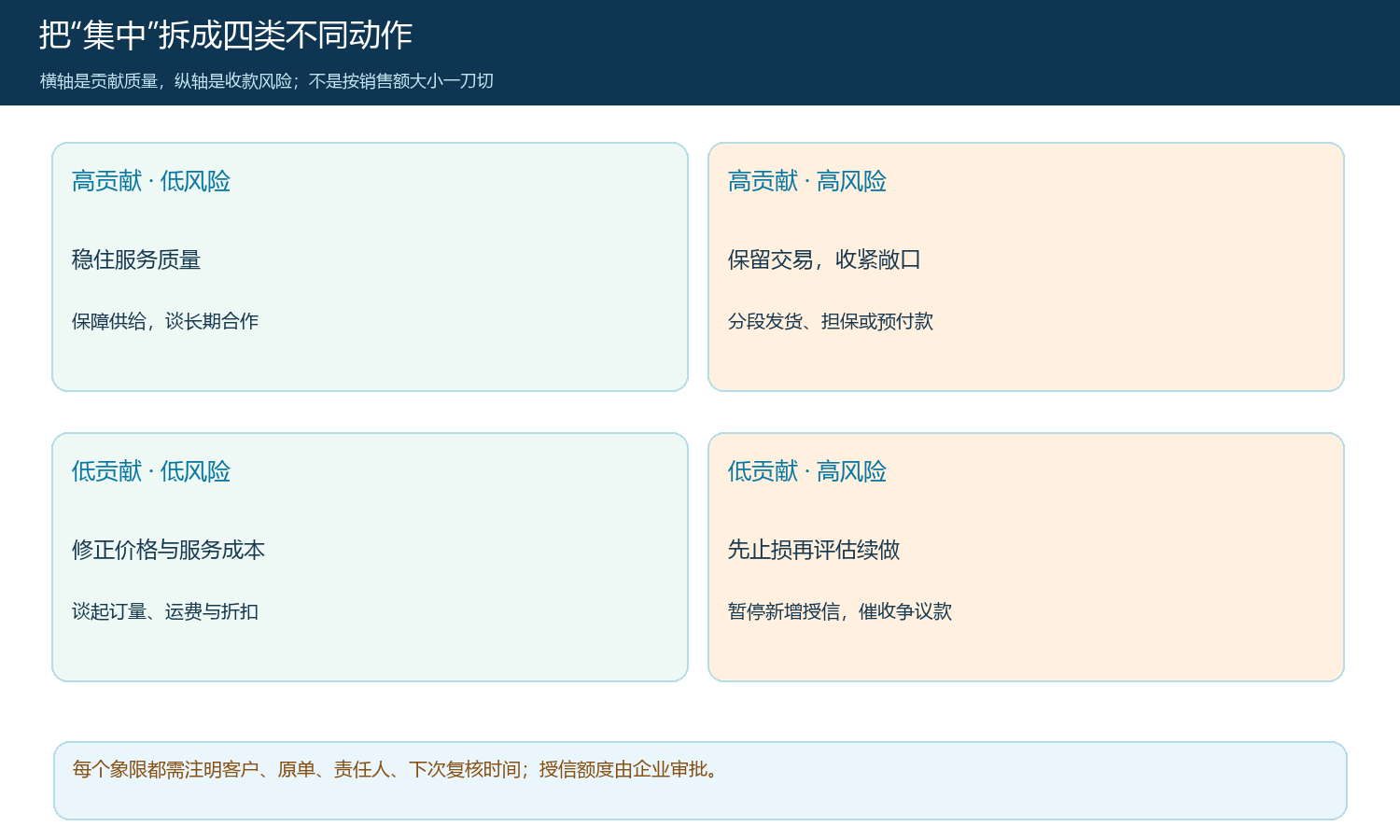Click the line 暂停新增授信，催收争议款
This screenshot has height=840, width=1400.
(x=840, y=611)
